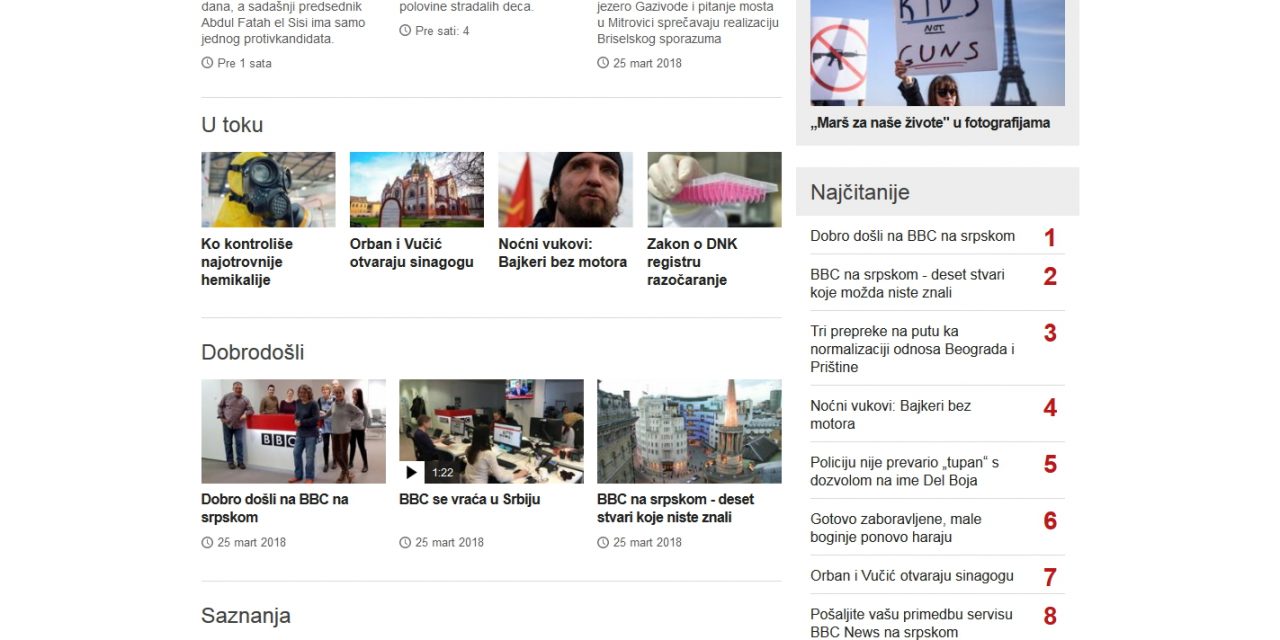
Task: Click the clock icon beside Pre sati: 4
Action: (405, 31)
